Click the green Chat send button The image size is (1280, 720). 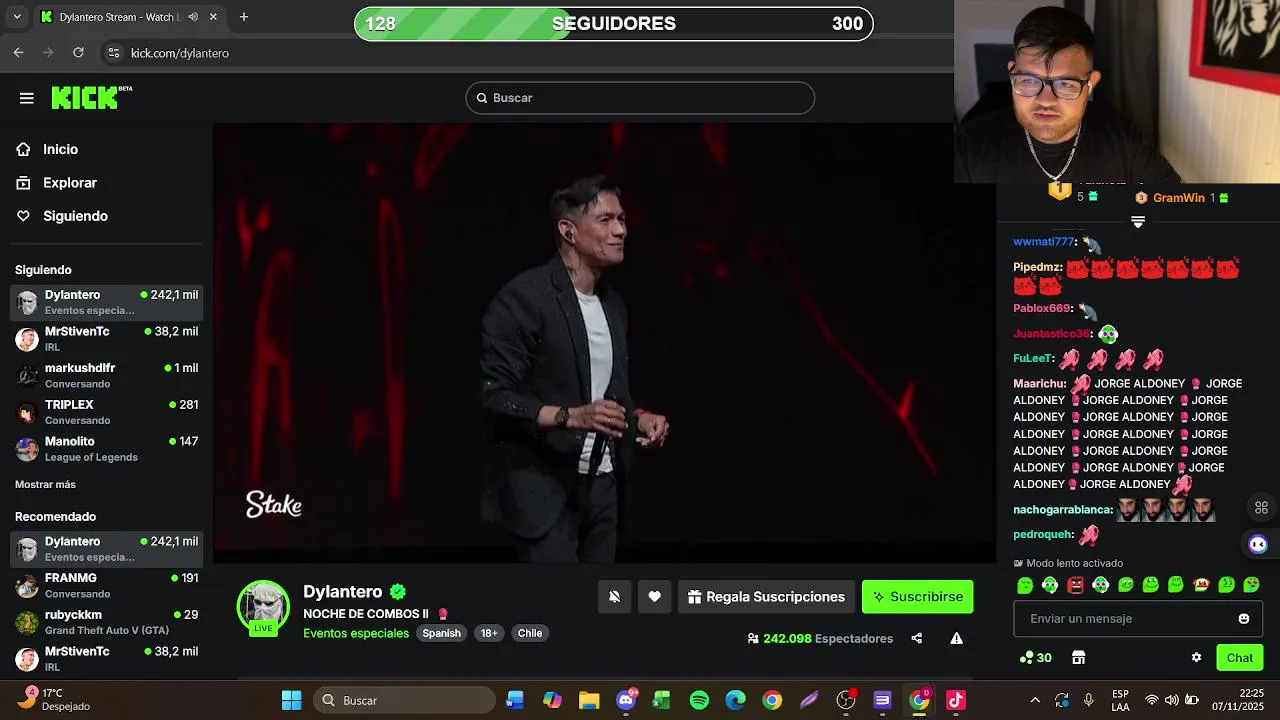[1240, 657]
